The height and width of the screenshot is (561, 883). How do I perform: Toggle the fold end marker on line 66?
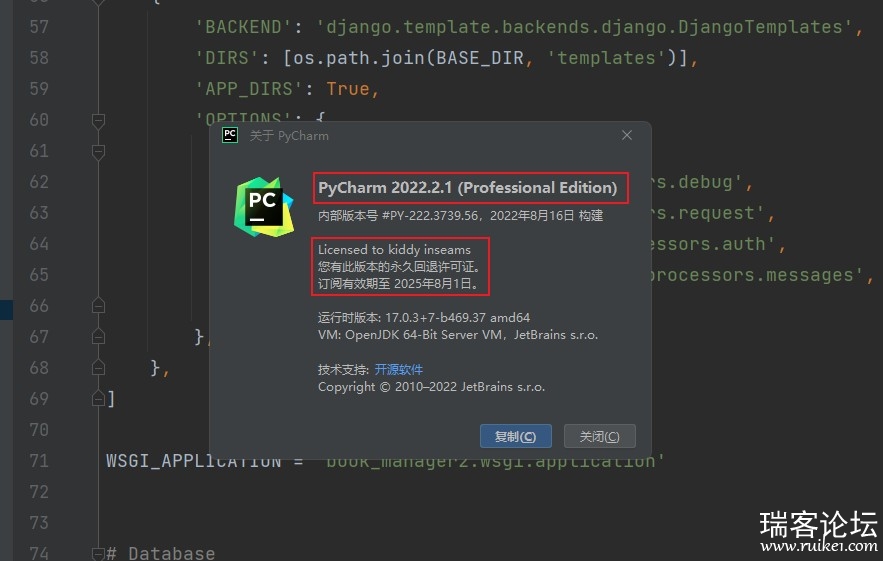click(98, 306)
